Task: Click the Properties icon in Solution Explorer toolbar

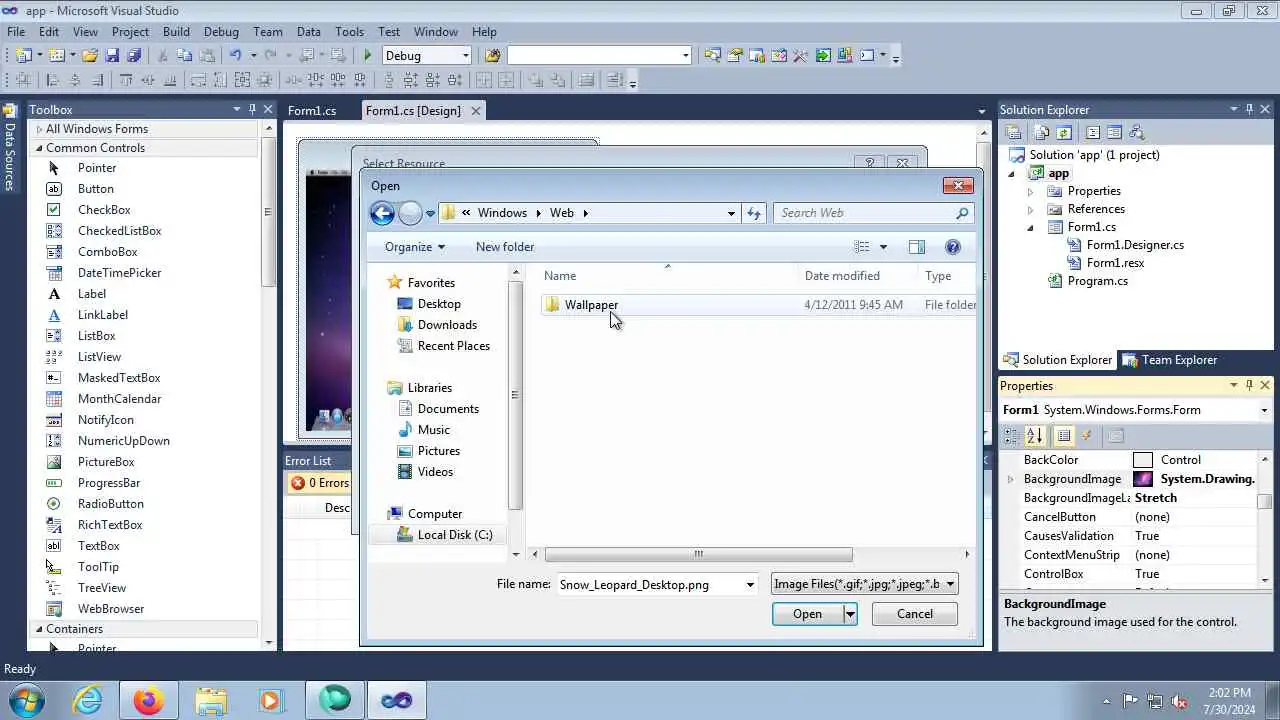Action: pyautogui.click(x=1013, y=132)
